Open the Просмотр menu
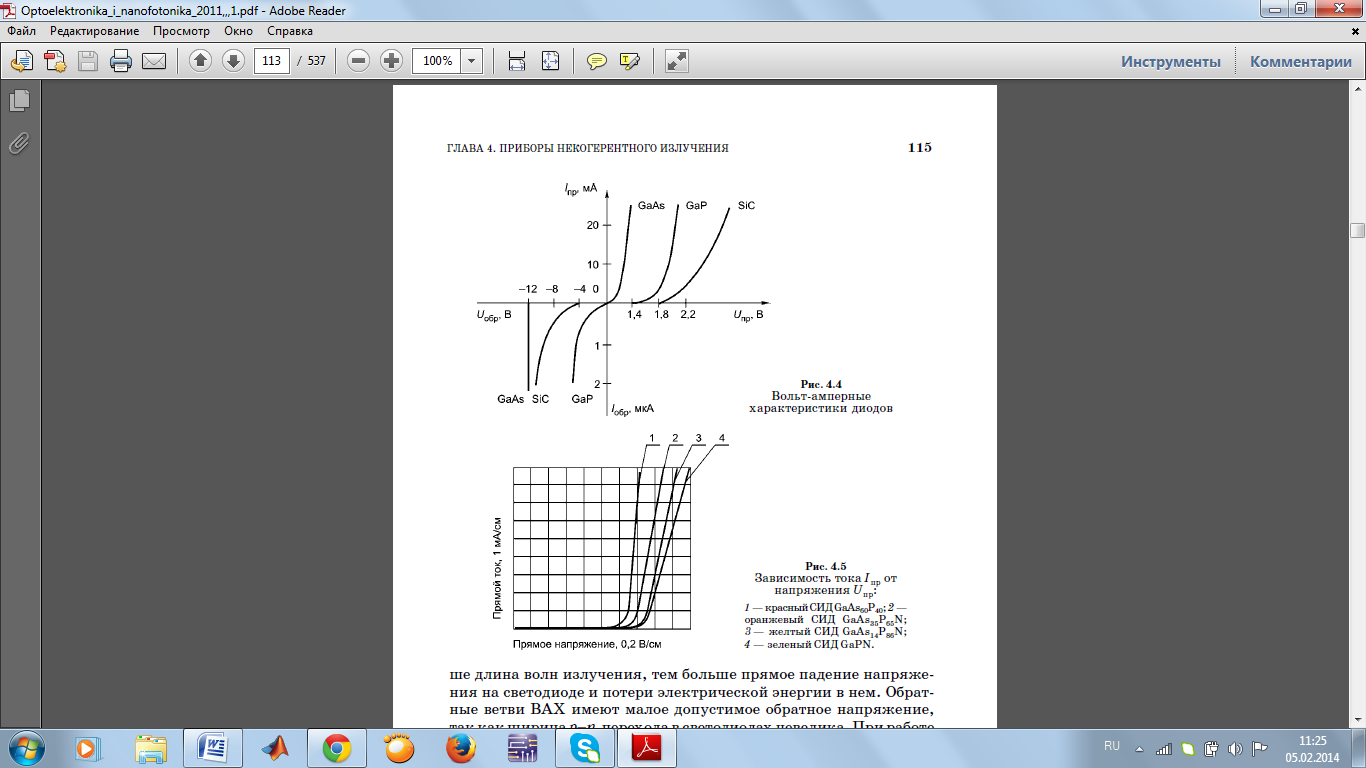The height and width of the screenshot is (768, 1366). point(181,31)
